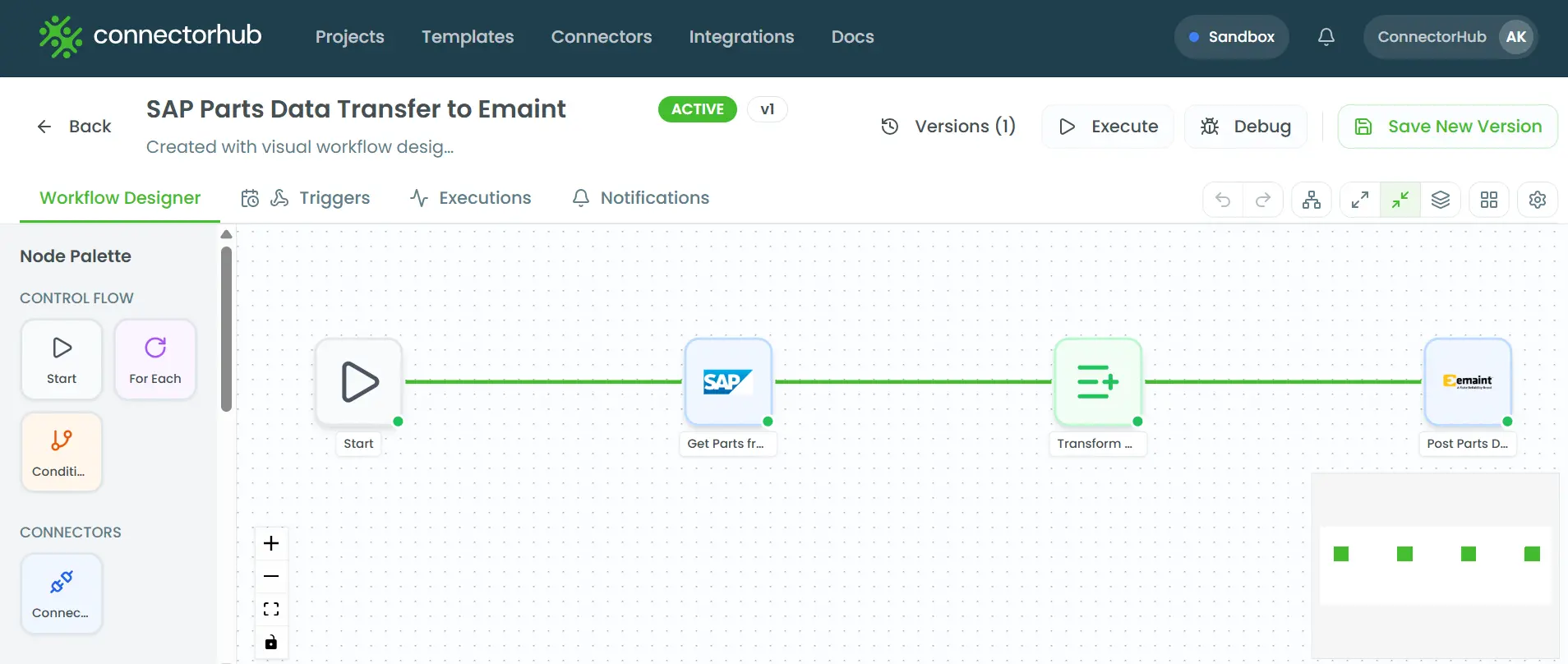The width and height of the screenshot is (1568, 664).
Task: Go to the Connectors page
Action: (x=601, y=37)
